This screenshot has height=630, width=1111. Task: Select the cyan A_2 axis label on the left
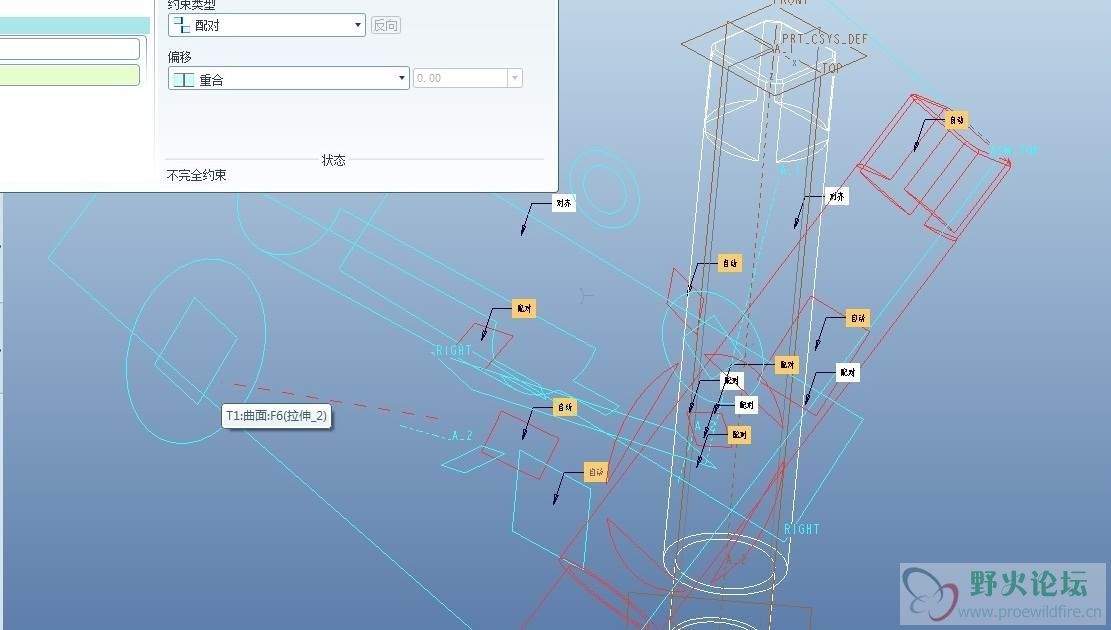coord(461,435)
